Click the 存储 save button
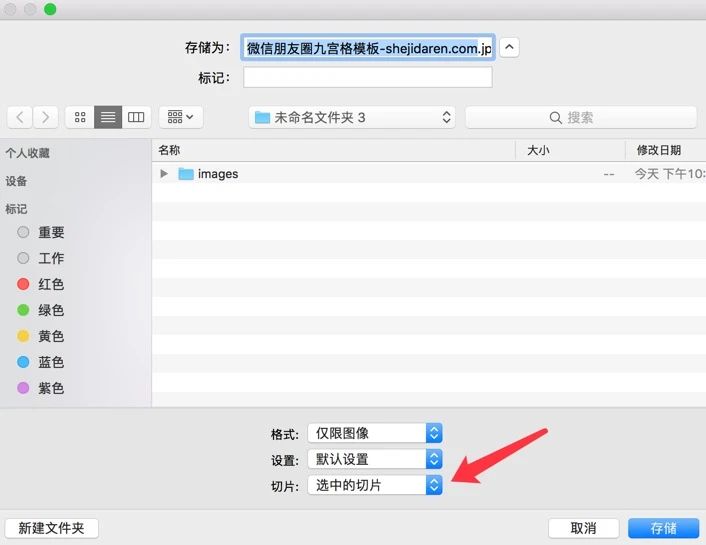 coord(664,528)
